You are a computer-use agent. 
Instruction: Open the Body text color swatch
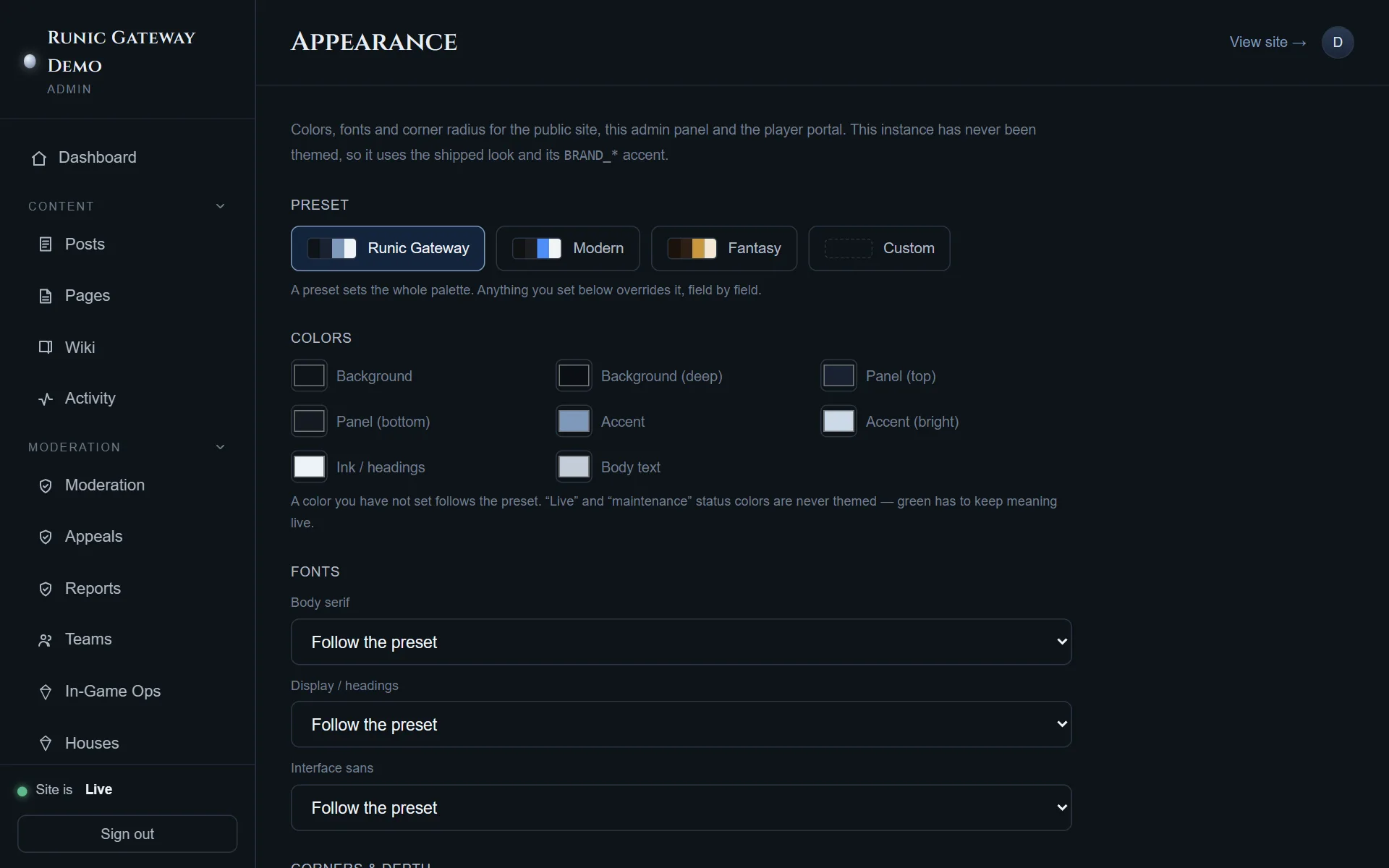tap(574, 467)
